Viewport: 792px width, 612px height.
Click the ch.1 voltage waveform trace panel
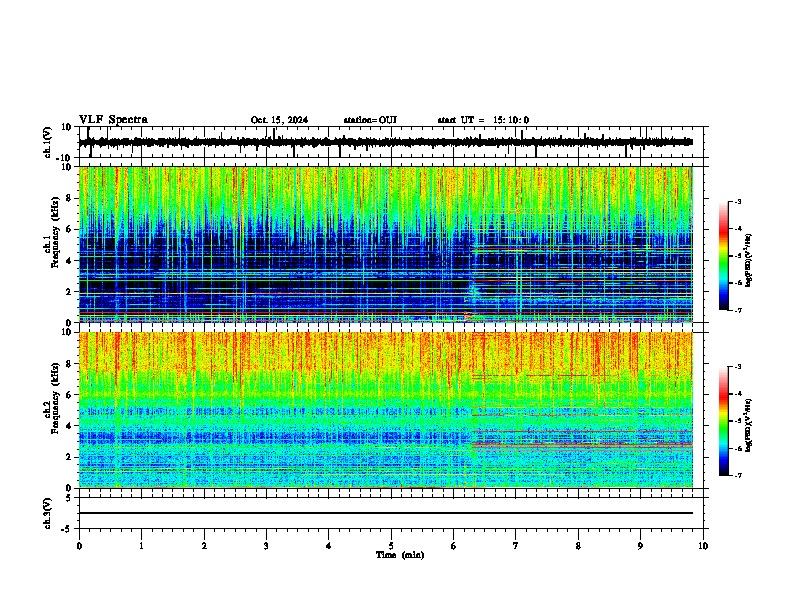coord(393,142)
